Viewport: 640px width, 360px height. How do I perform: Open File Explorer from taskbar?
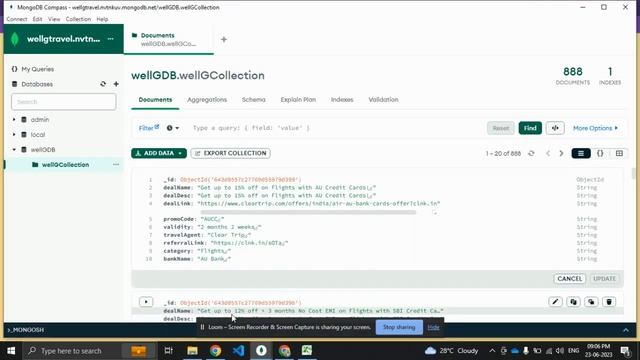point(192,351)
